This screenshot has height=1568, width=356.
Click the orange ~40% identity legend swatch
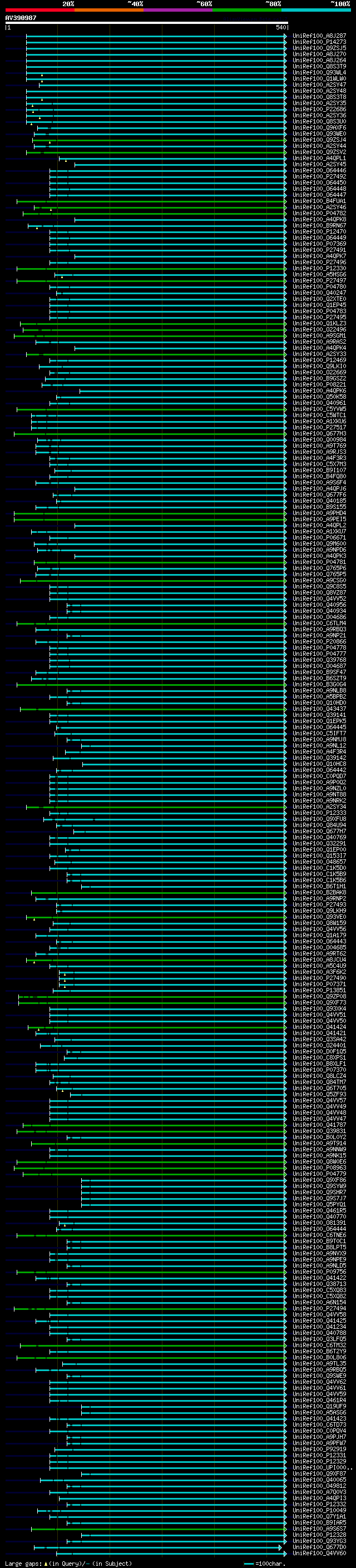(109, 10)
